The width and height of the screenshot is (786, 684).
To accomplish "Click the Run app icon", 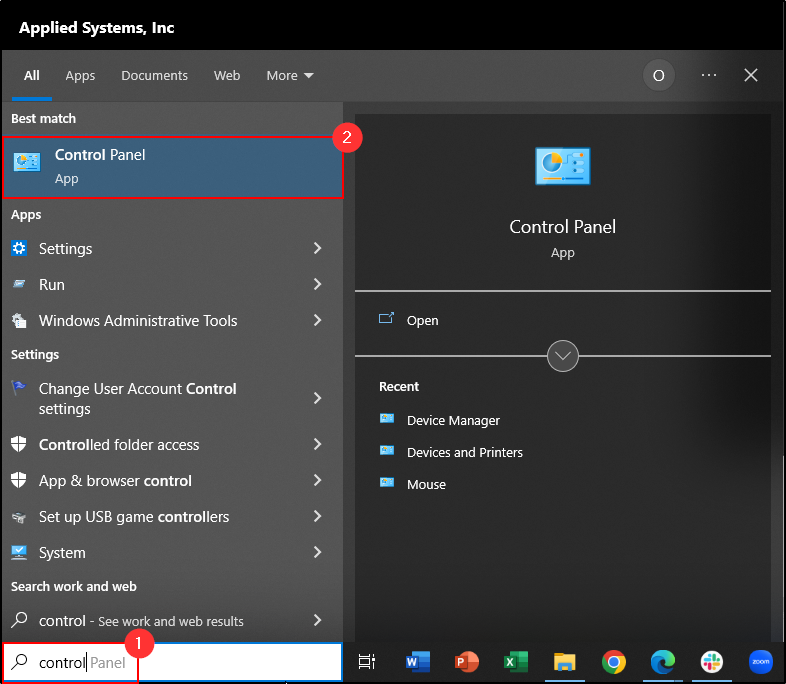I will (19, 284).
